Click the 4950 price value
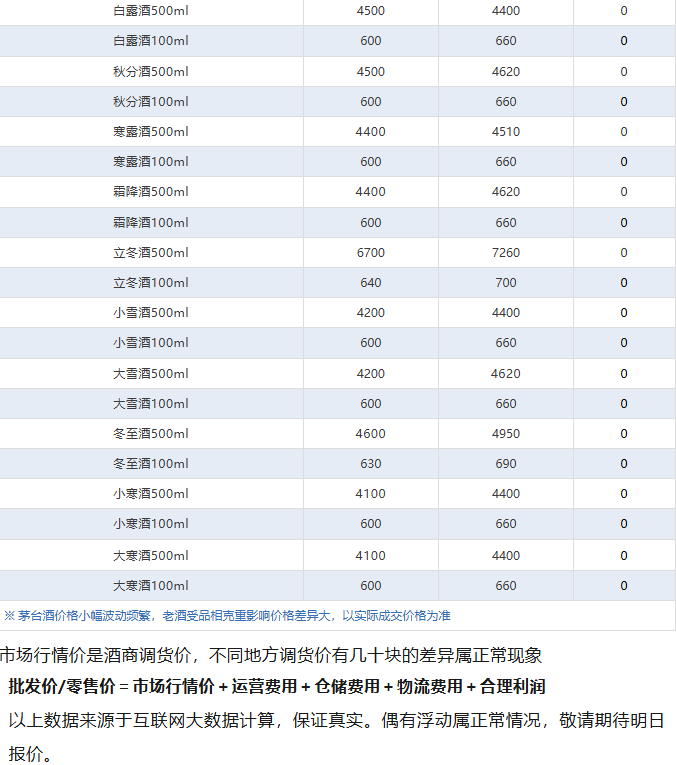Screen dimensions: 676x765 [505, 434]
